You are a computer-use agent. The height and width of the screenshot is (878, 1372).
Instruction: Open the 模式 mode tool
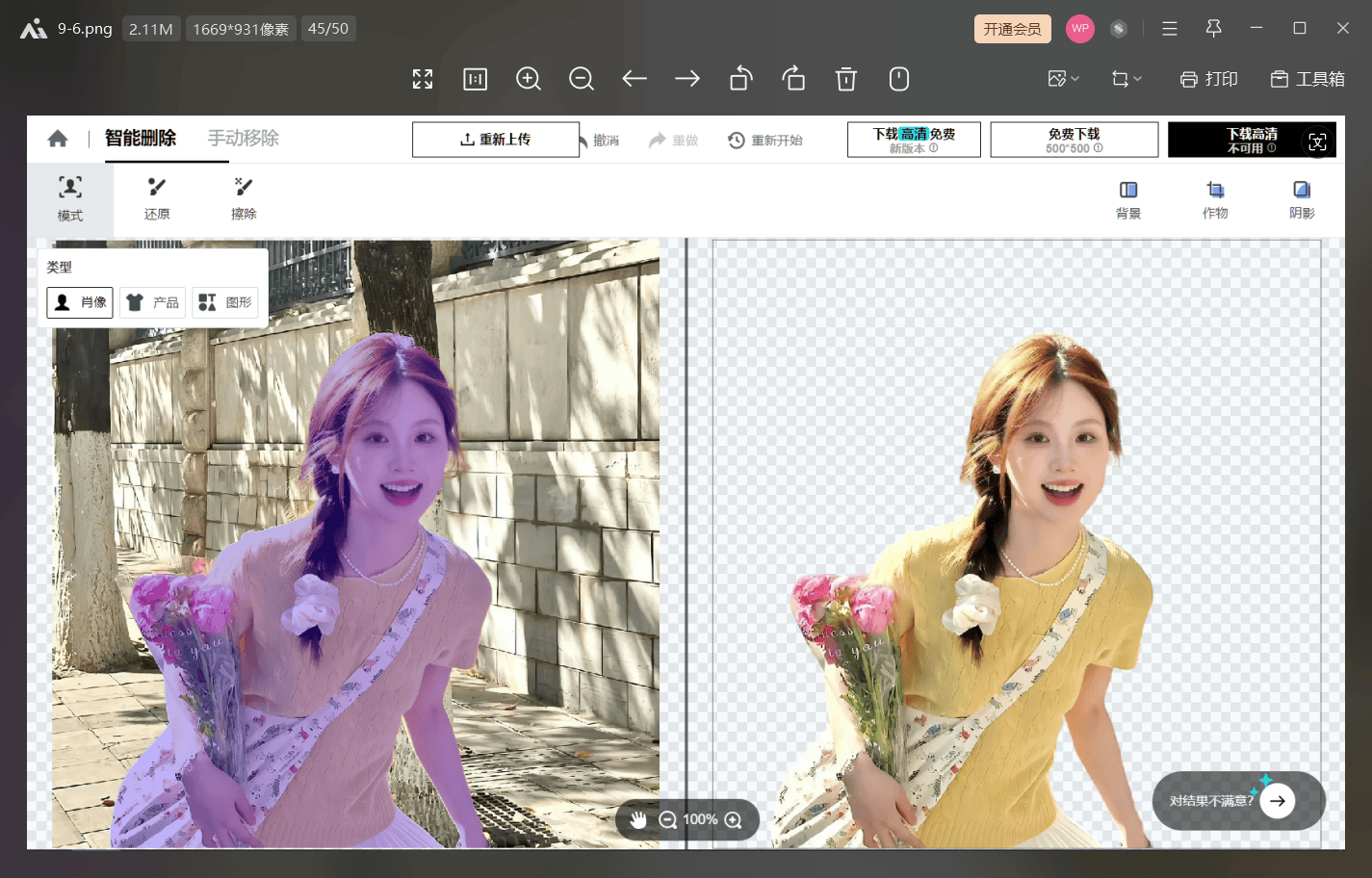click(x=69, y=199)
